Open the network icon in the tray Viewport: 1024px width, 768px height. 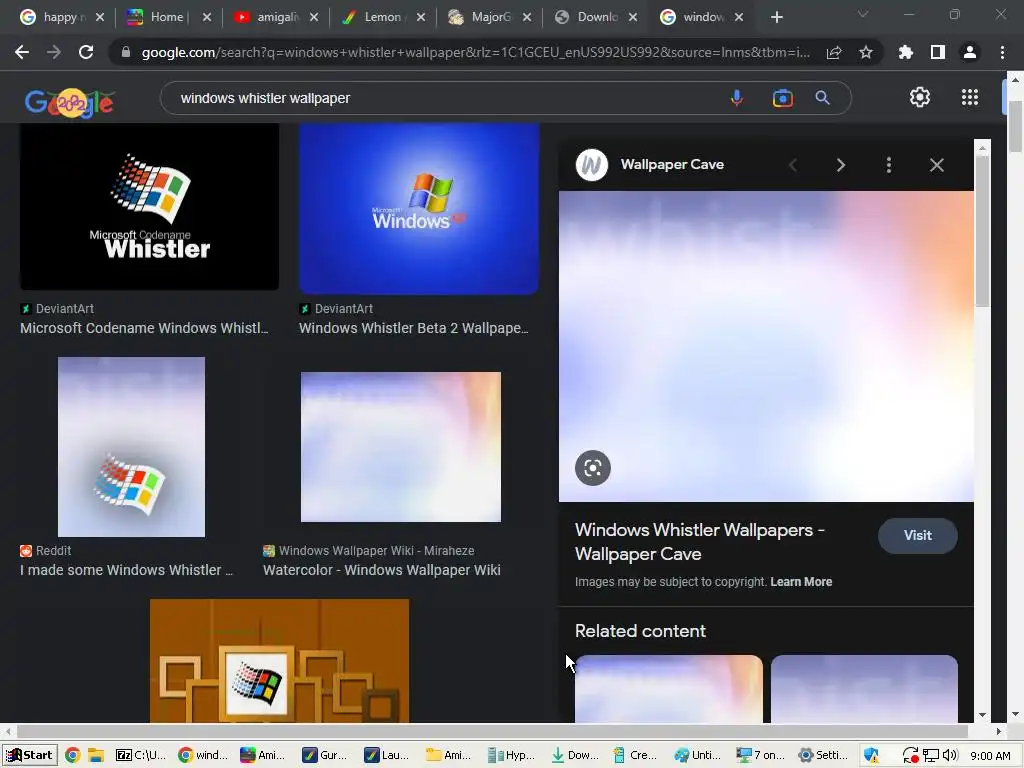[x=931, y=756]
